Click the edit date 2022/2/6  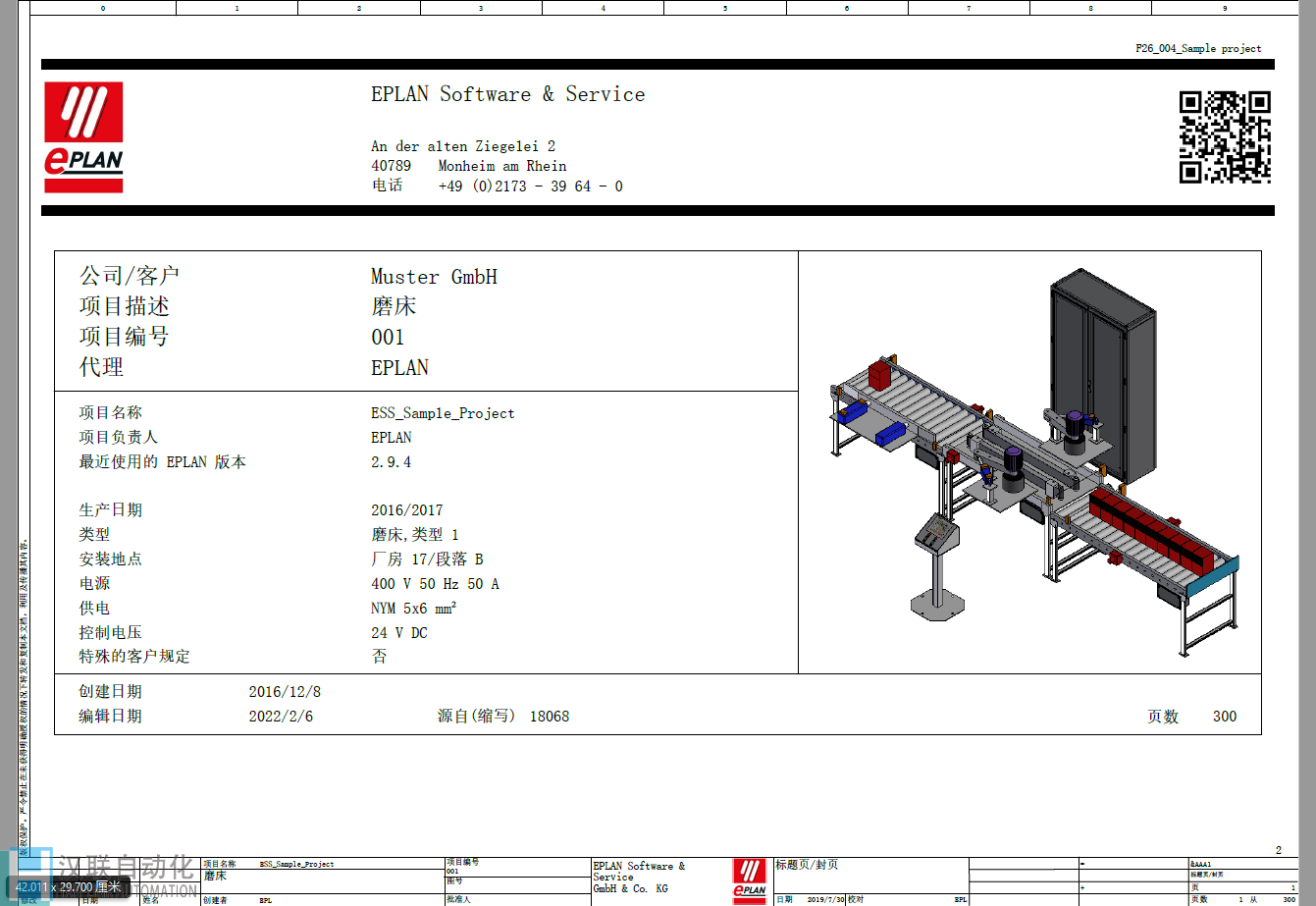point(281,717)
